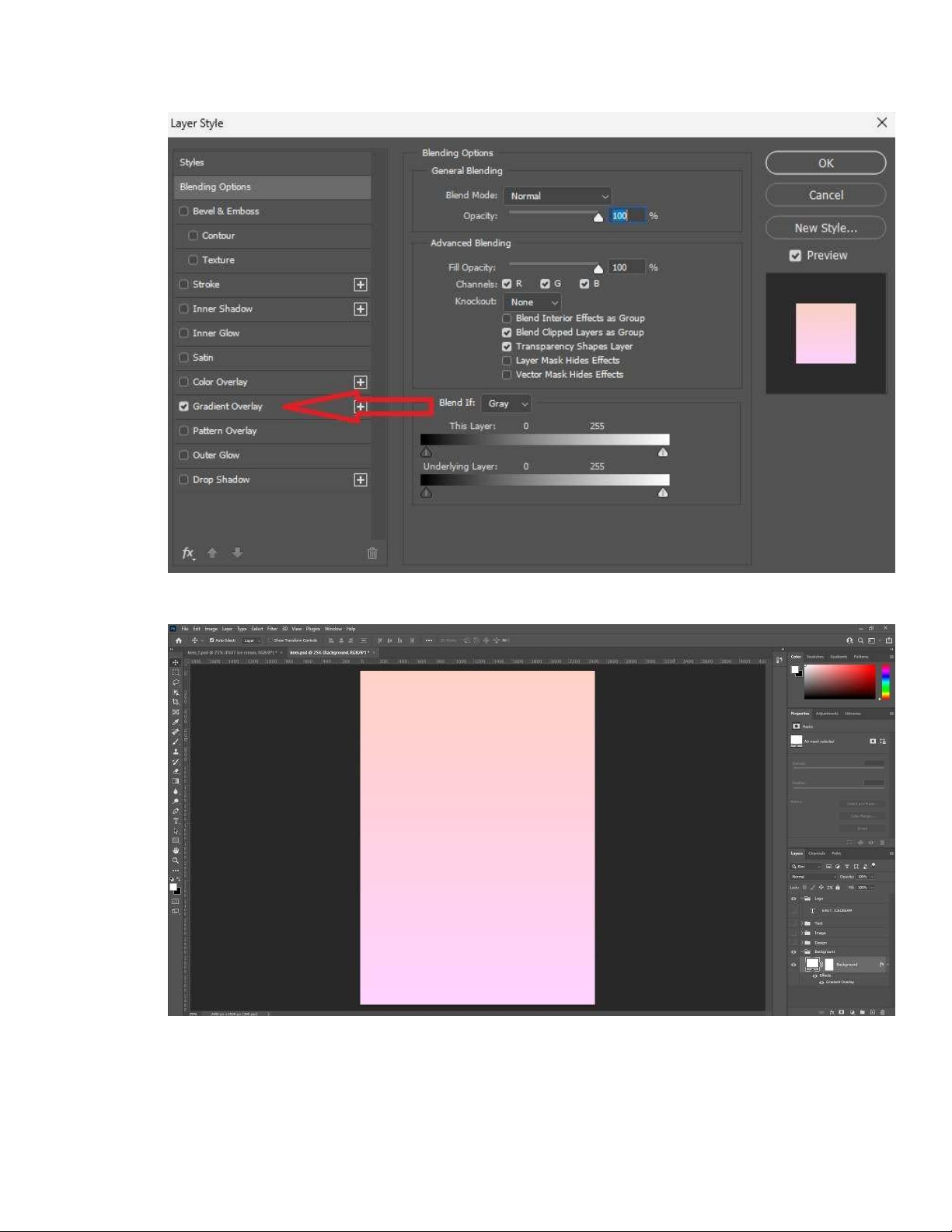952x1232 pixels.
Task: Add another Stroke effect with plus icon
Action: [361, 284]
